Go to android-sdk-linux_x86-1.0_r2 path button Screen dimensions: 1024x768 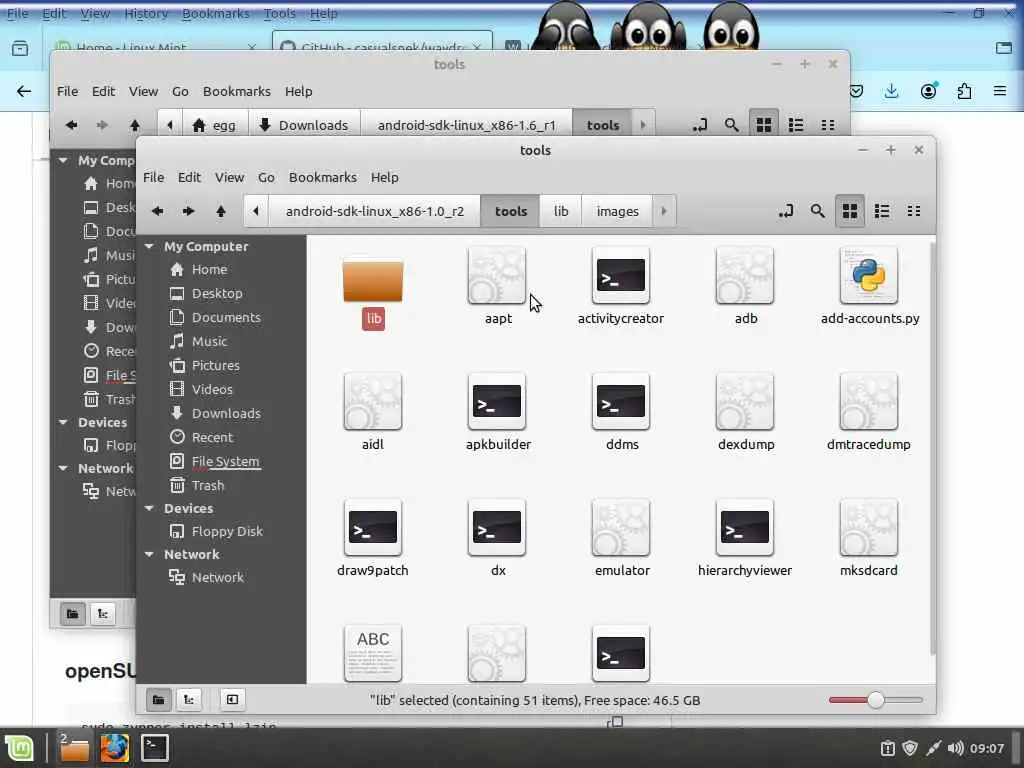tap(375, 211)
